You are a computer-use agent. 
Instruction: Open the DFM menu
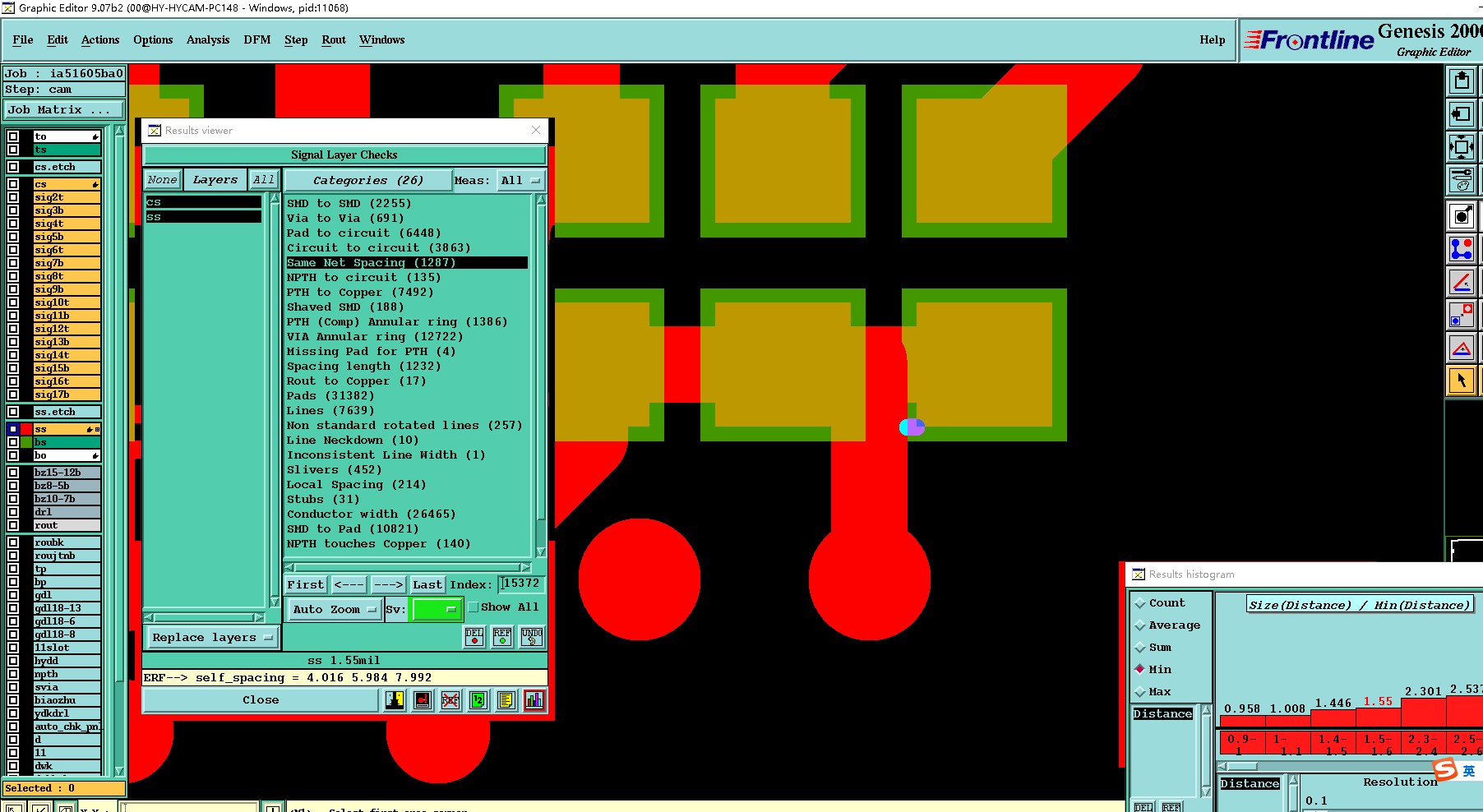256,39
